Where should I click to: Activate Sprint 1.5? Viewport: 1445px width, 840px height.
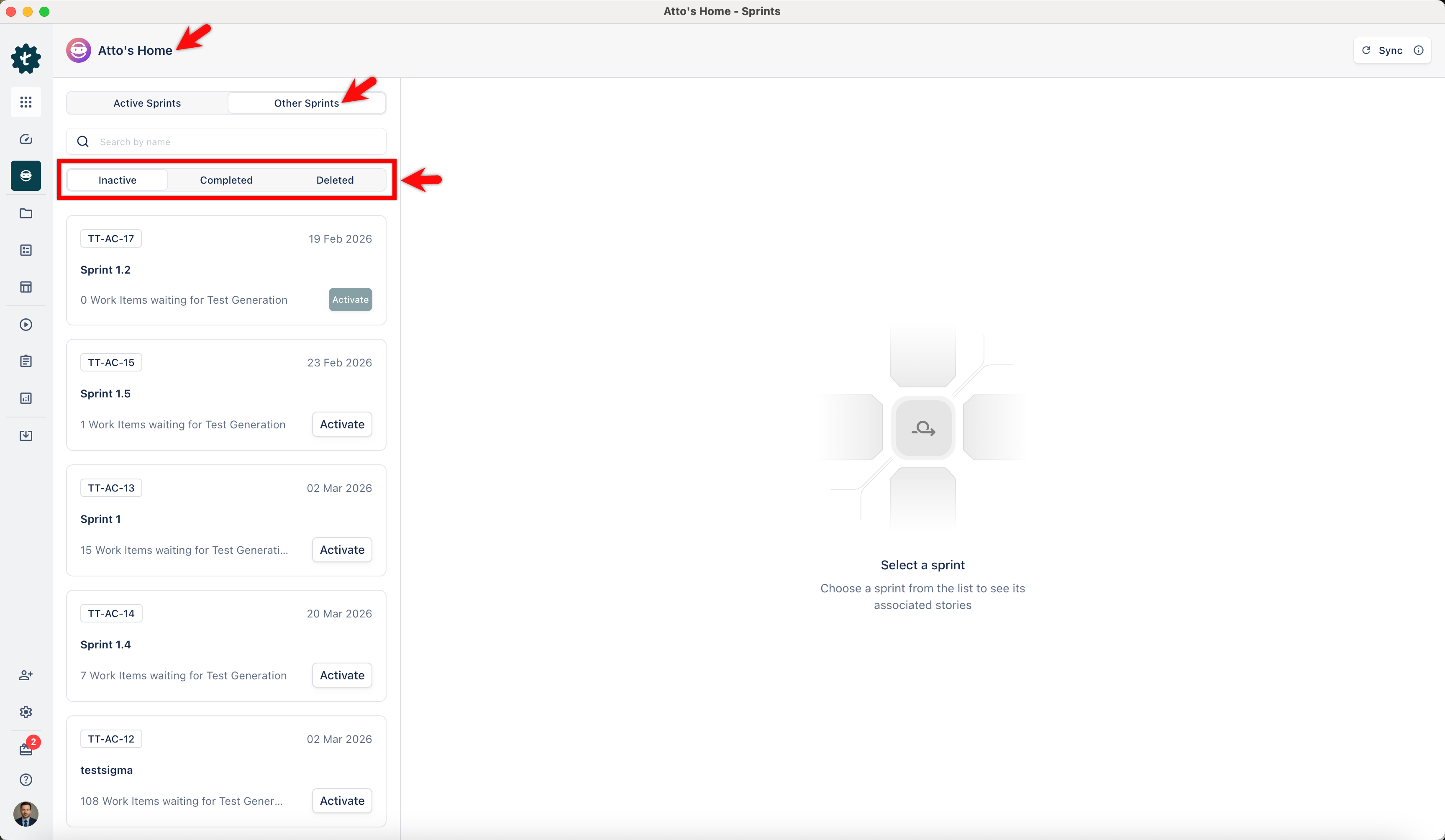342,424
